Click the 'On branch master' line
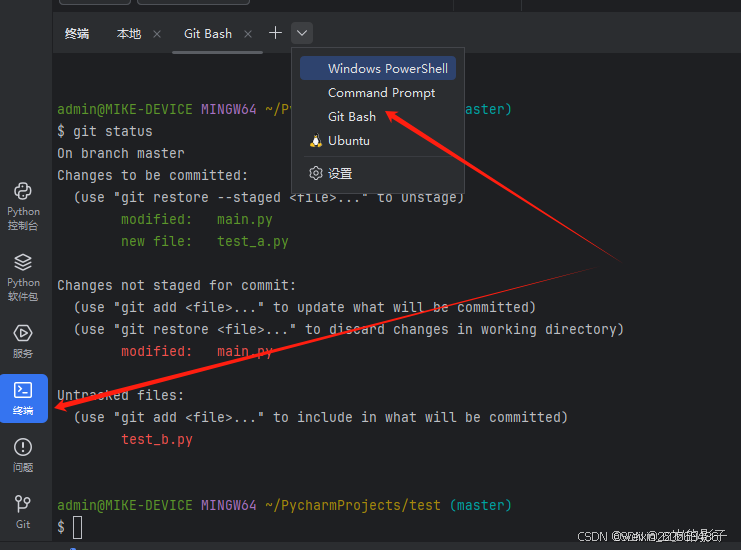 coord(121,154)
